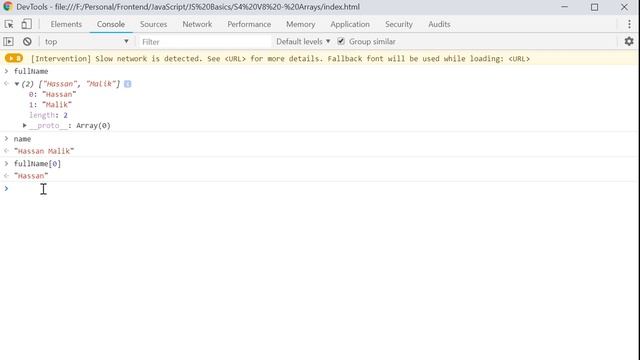Toggle the Group similar checkbox
The width and height of the screenshot is (640, 360).
(341, 41)
